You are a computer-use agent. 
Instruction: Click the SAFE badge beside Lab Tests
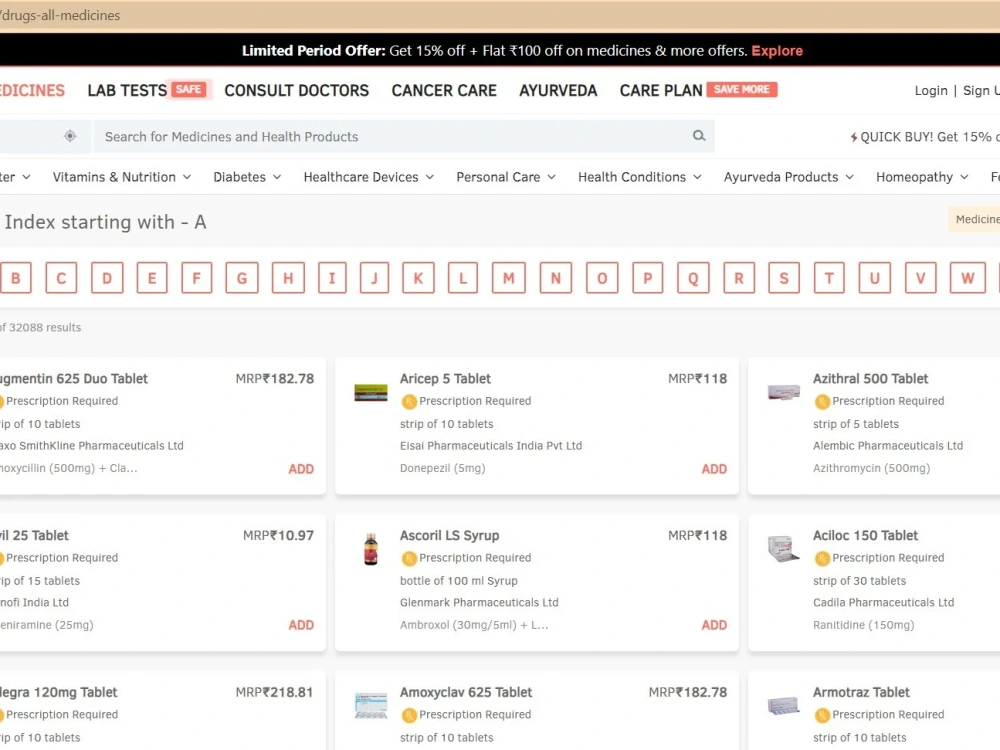click(x=188, y=89)
